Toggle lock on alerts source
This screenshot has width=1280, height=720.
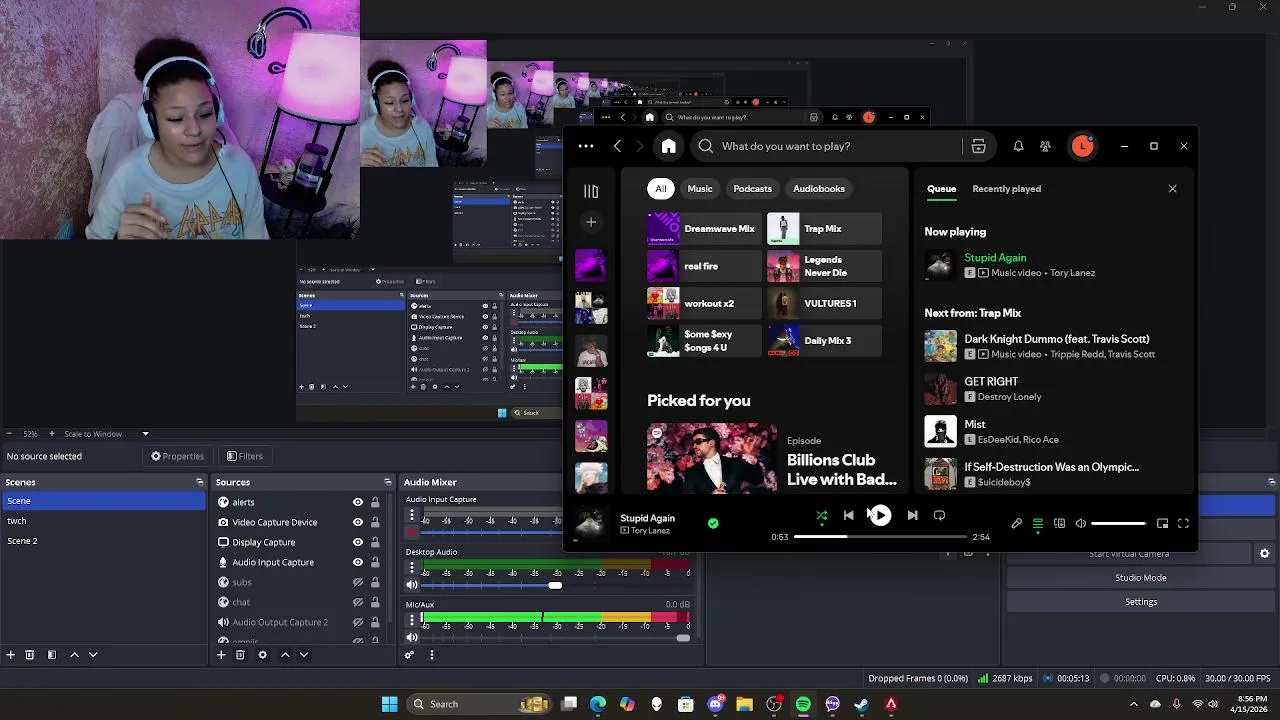[x=375, y=502]
